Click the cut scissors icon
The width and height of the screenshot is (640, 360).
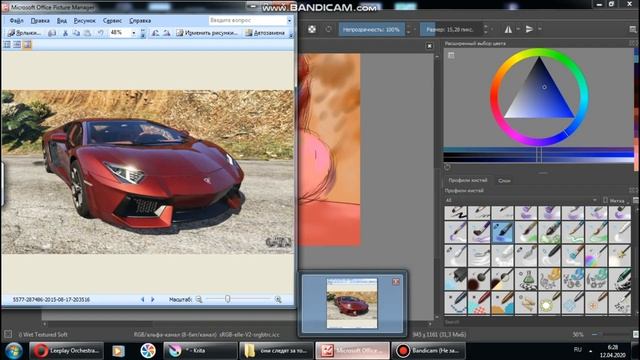click(65, 33)
